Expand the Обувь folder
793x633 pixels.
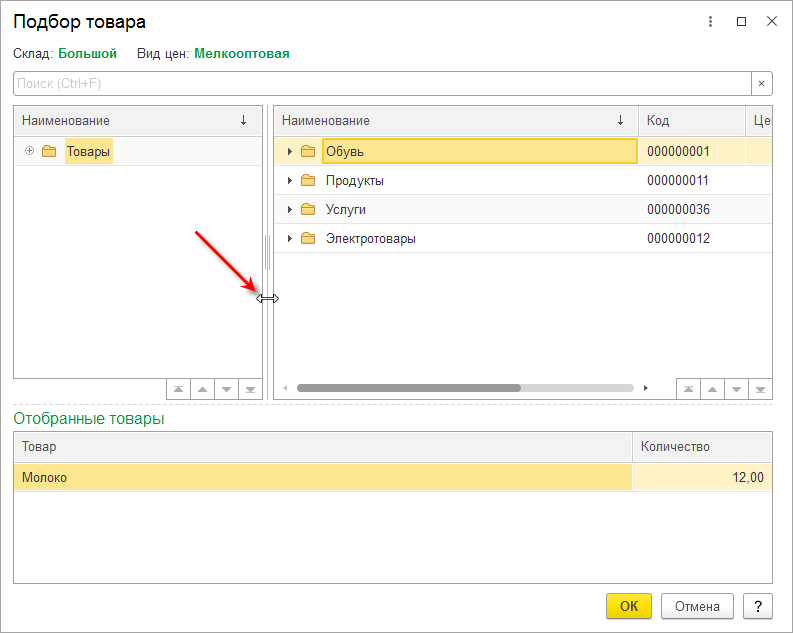click(289, 151)
